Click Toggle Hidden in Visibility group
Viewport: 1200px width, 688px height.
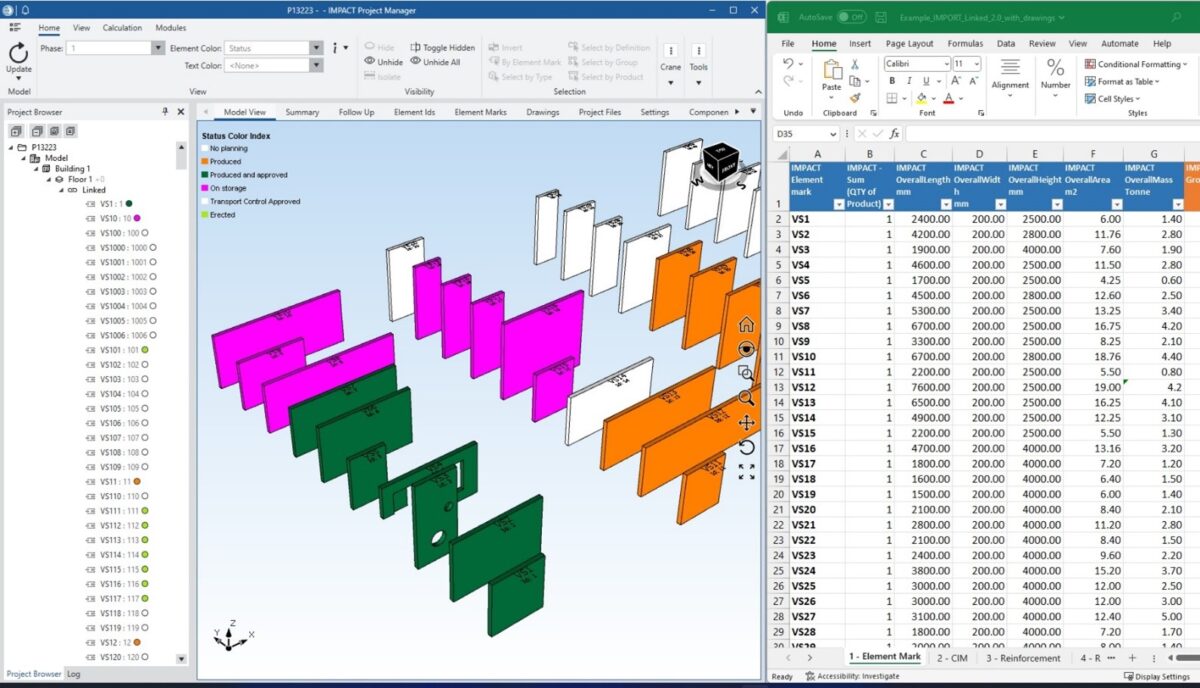[441, 47]
